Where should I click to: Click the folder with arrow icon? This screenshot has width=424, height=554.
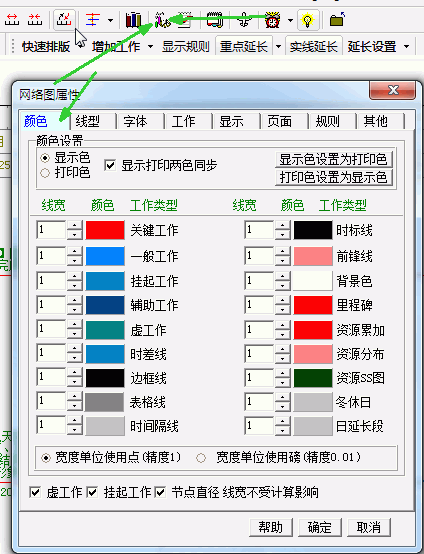coord(337,20)
